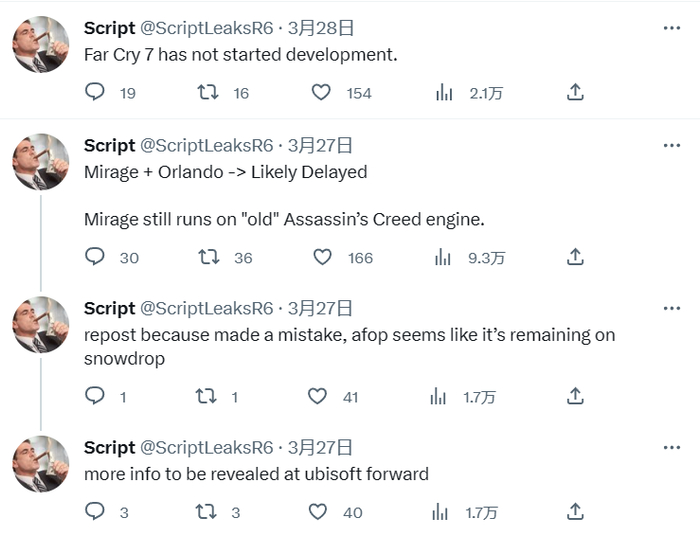
Task: Open @ScriptLeaksR6 handle on first tweet
Action: 206,28
